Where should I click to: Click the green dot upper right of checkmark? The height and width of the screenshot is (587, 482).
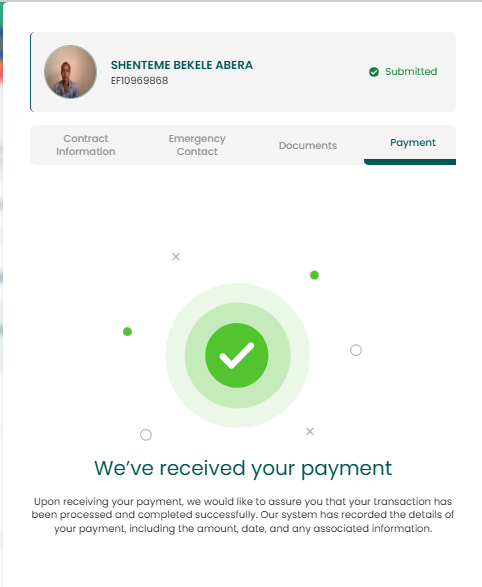pyautogui.click(x=314, y=275)
